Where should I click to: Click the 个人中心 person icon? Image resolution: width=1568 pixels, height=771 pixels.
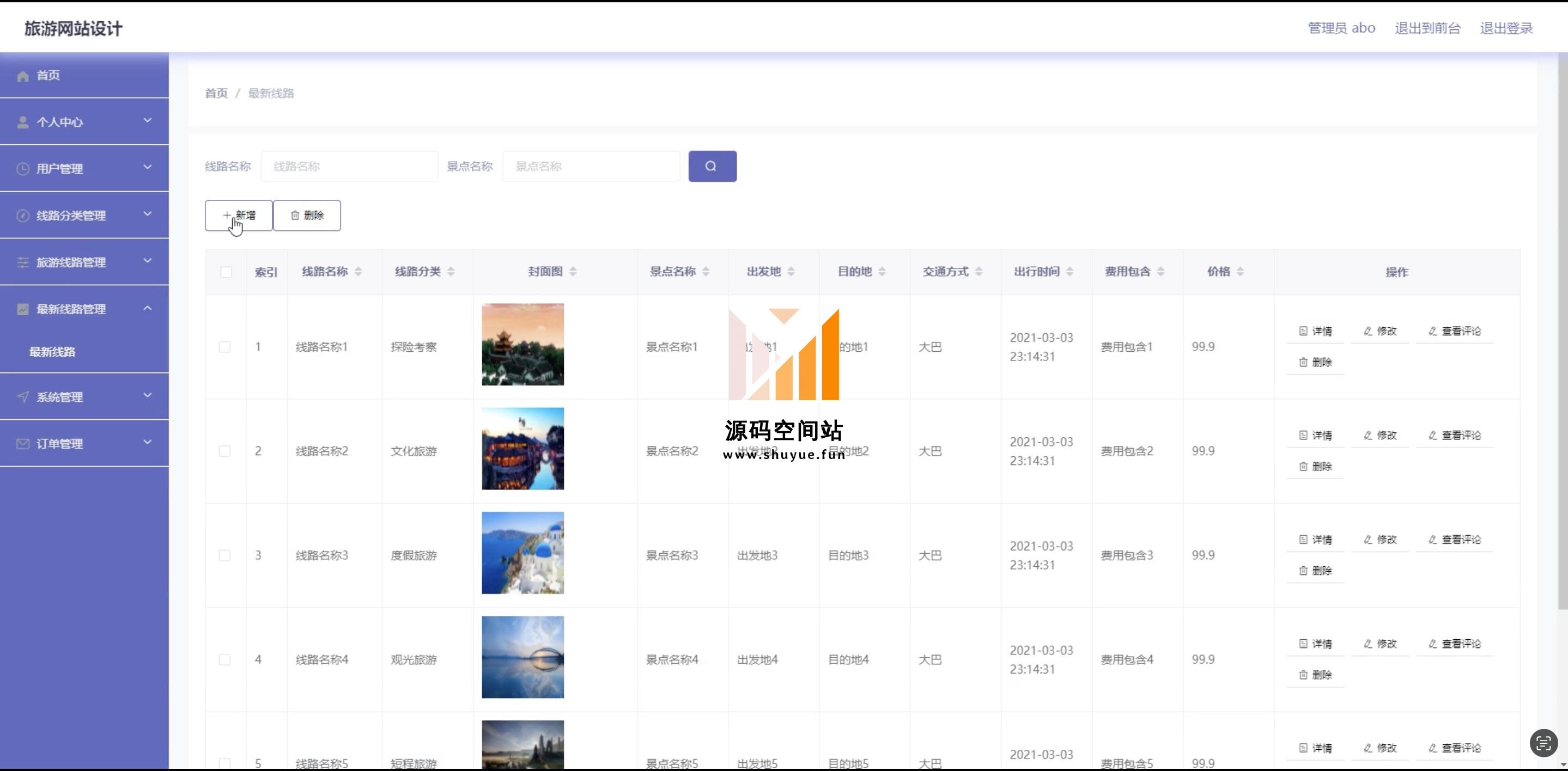coord(23,123)
